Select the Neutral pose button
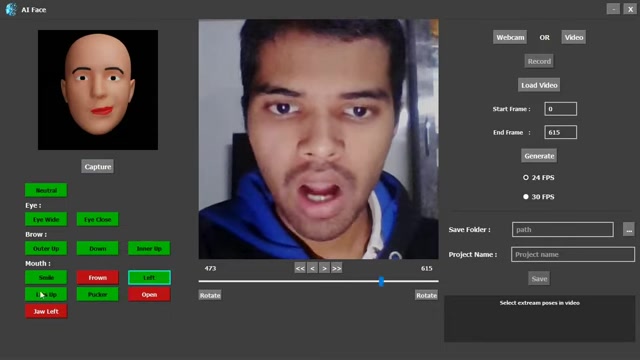The height and width of the screenshot is (360, 640). pyautogui.click(x=46, y=190)
